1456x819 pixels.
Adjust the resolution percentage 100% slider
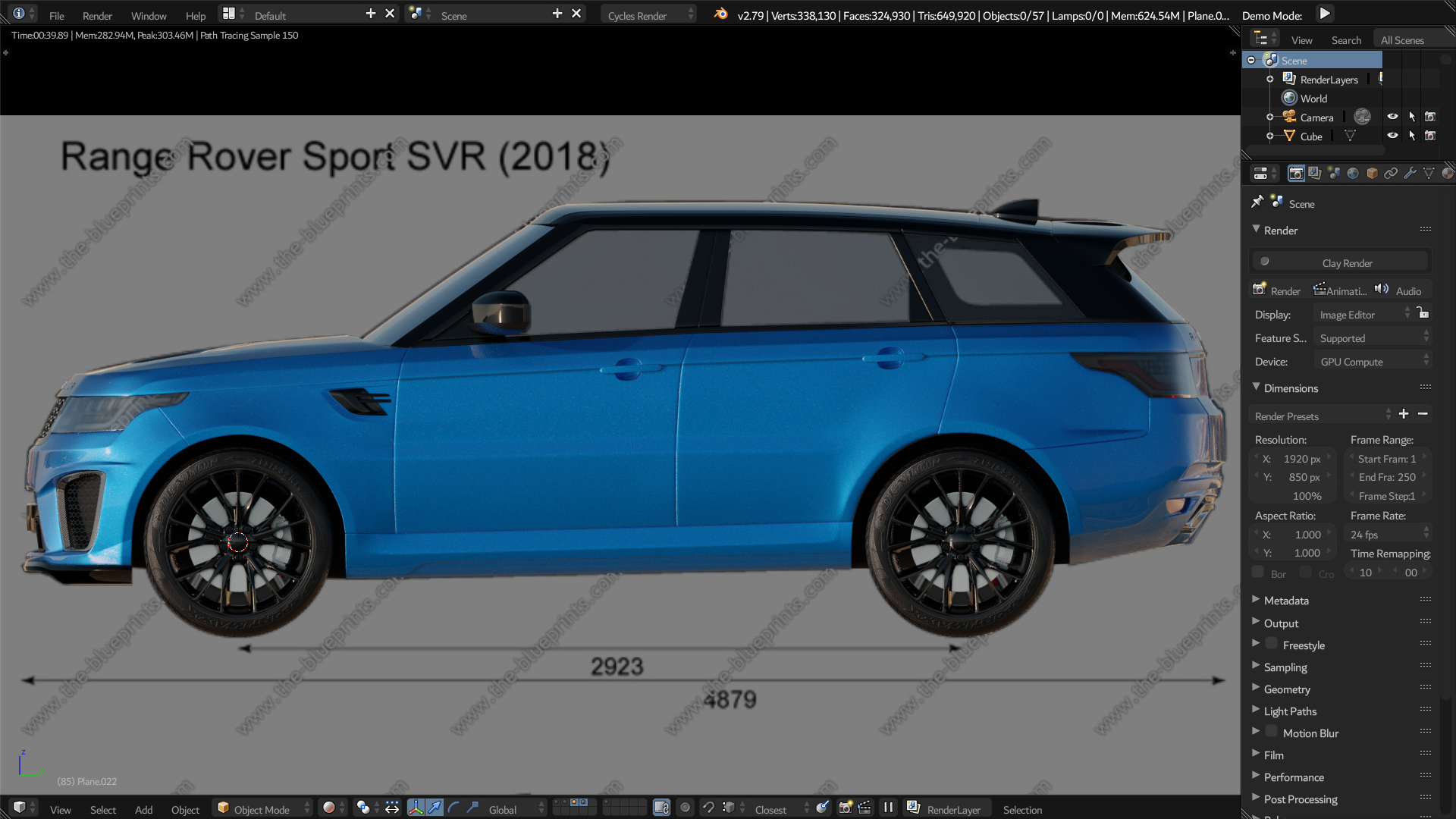1293,496
